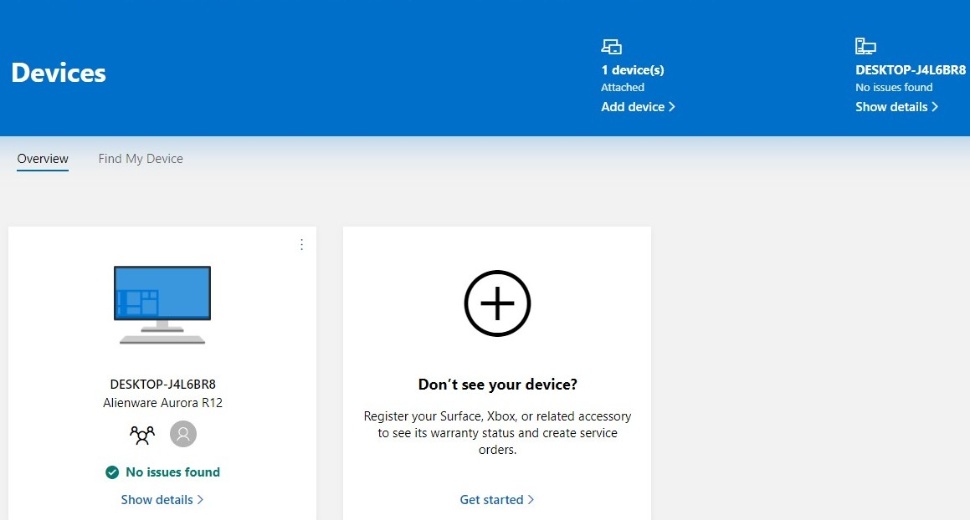970x520 pixels.
Task: Click the Devices page title
Action: 59,73
